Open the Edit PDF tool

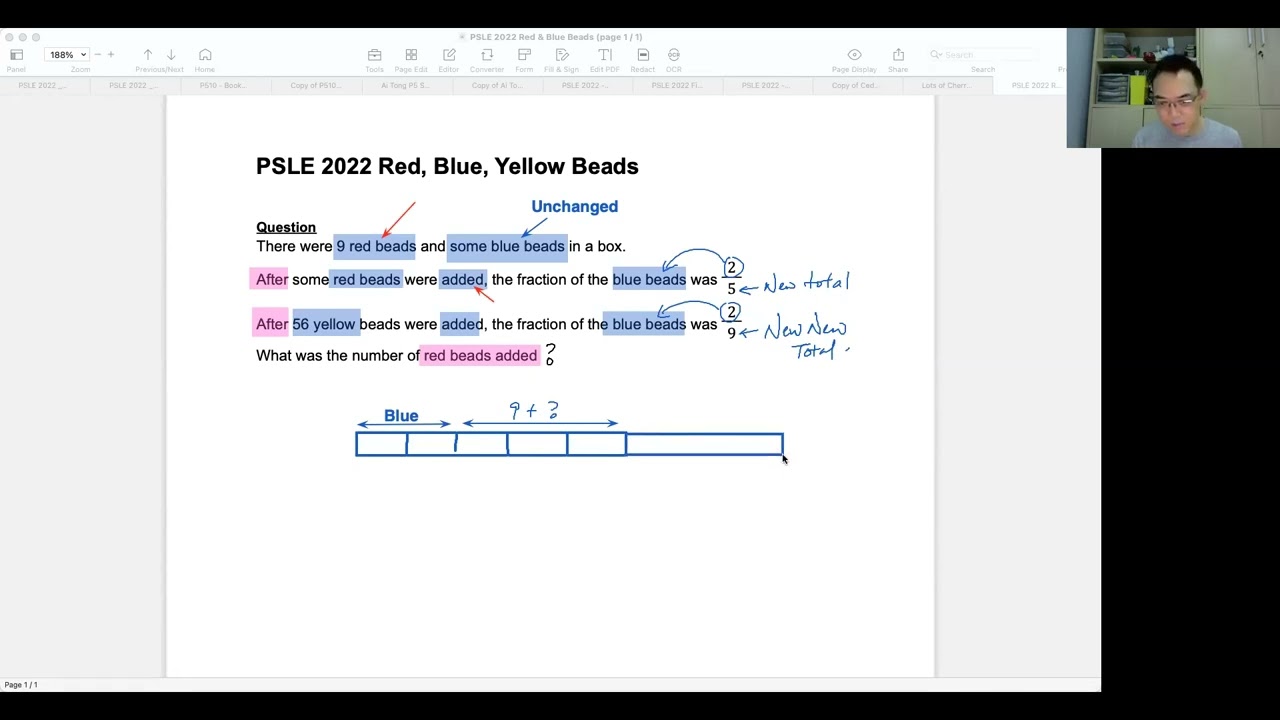[605, 55]
